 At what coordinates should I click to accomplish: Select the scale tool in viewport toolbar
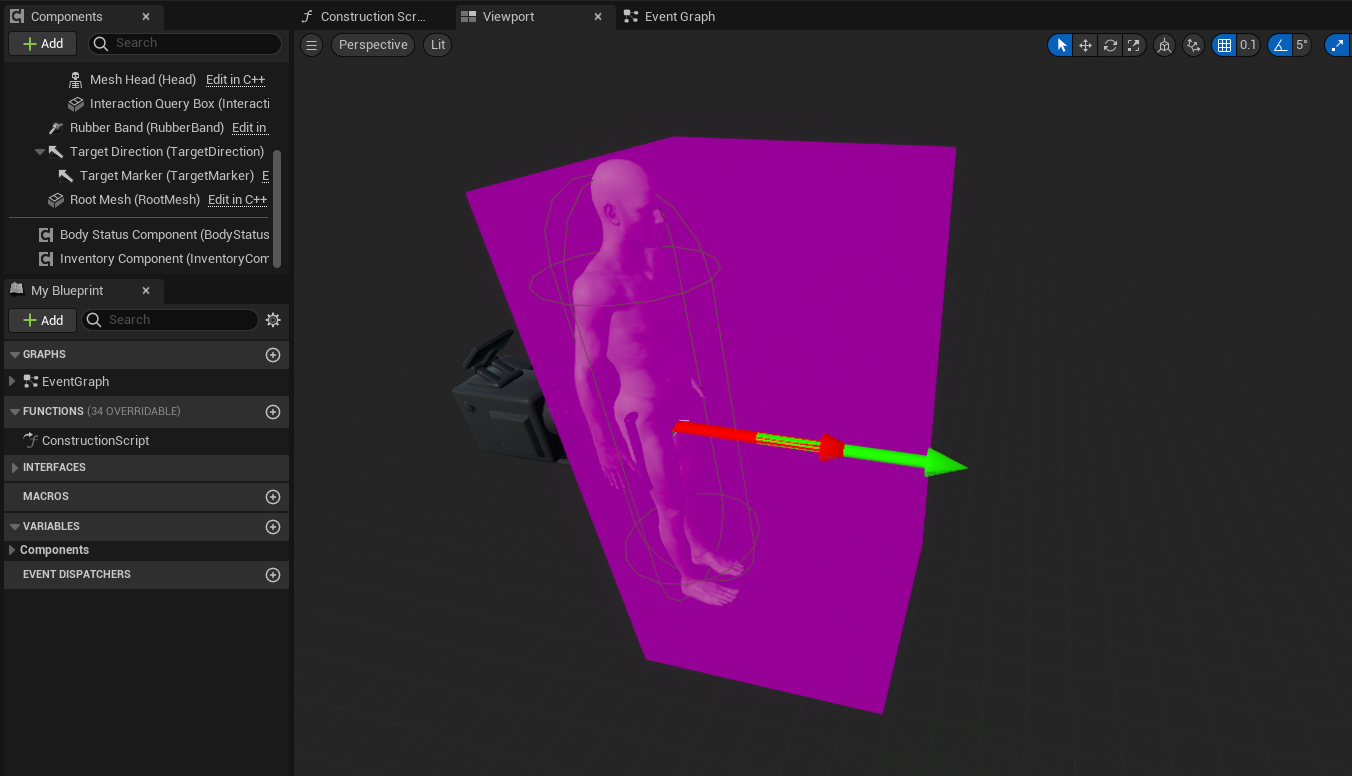tap(1134, 45)
